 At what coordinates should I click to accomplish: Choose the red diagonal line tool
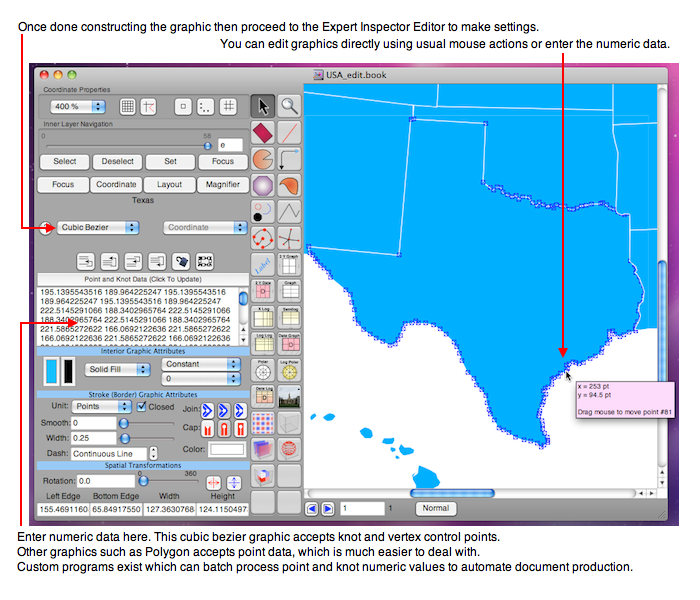point(288,132)
